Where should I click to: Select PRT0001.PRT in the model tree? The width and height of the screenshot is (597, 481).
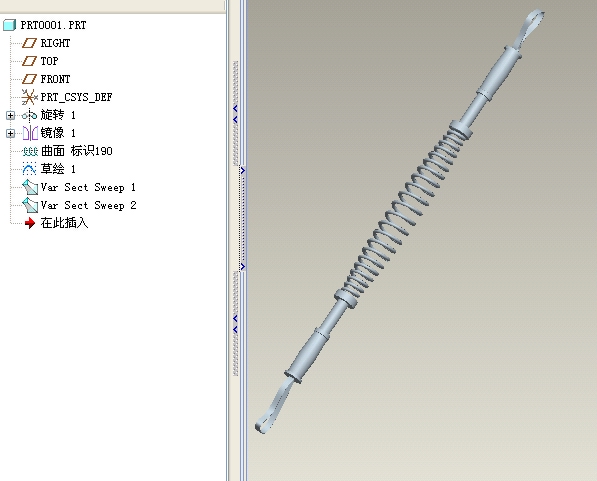[53, 25]
